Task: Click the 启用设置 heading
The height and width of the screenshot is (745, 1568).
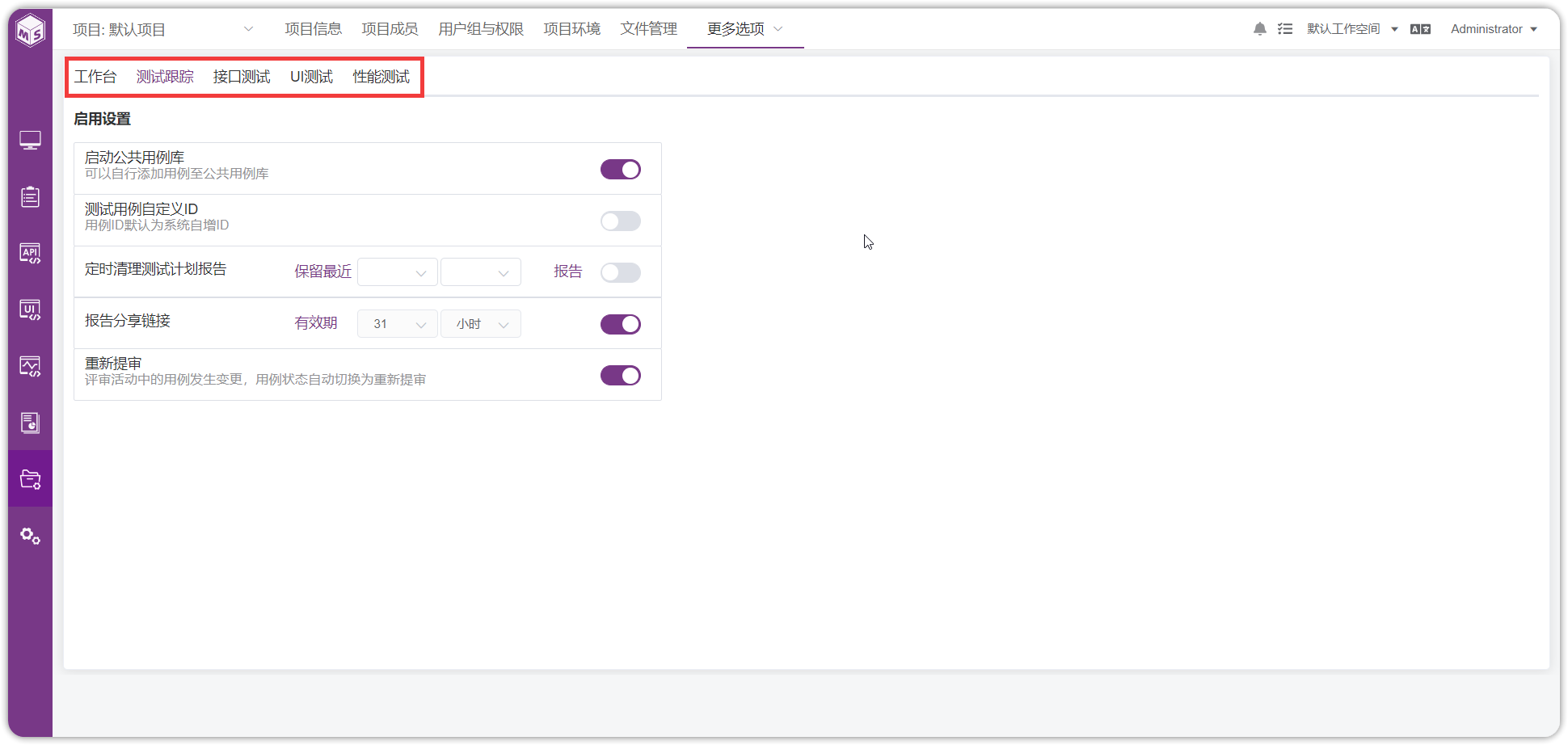Action: (103, 119)
